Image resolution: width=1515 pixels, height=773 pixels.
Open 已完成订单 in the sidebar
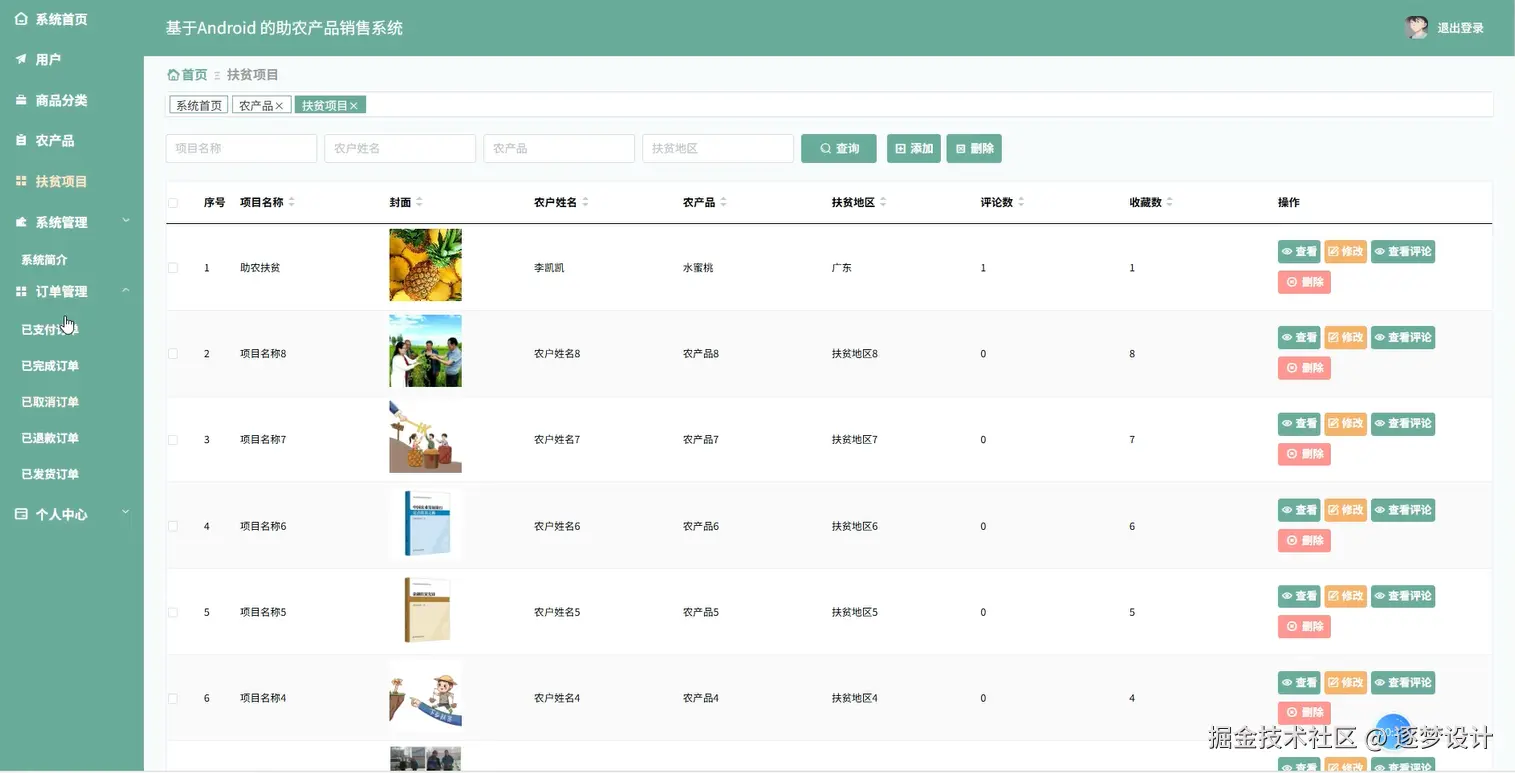[50, 366]
